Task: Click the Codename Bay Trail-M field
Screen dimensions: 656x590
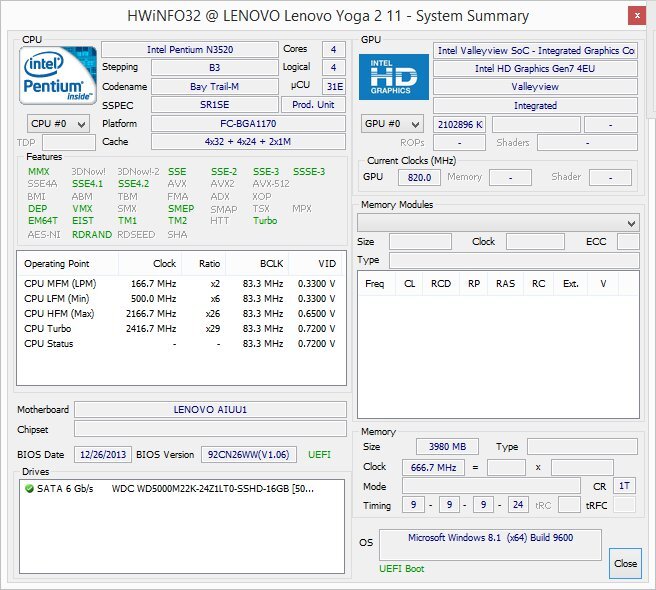Action: (214, 87)
